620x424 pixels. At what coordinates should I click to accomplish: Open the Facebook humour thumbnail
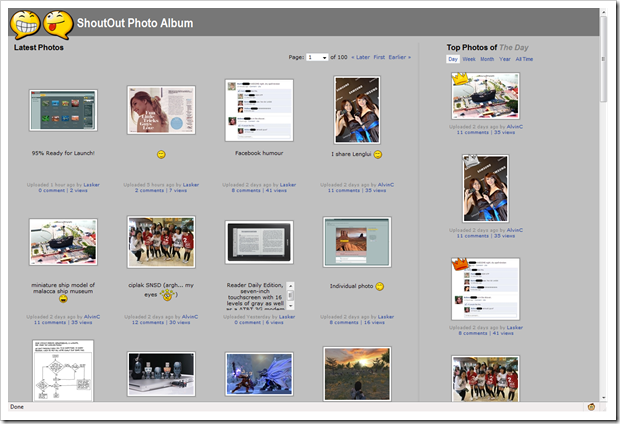(x=259, y=110)
